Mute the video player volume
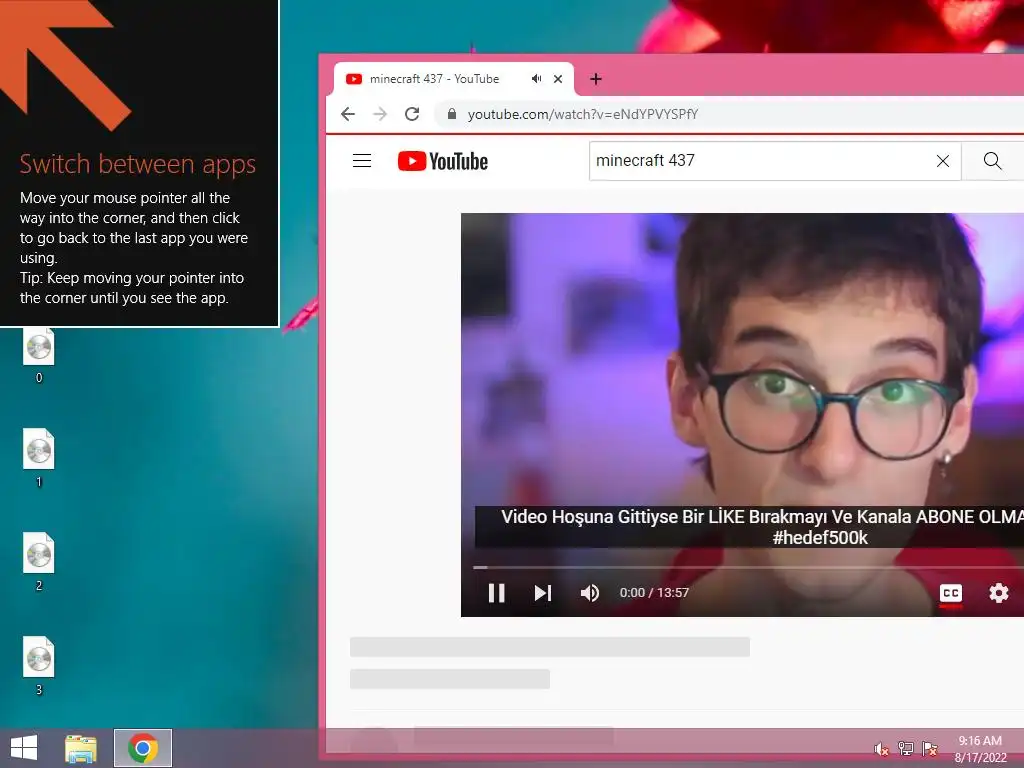This screenshot has height=768, width=1024. pos(590,593)
